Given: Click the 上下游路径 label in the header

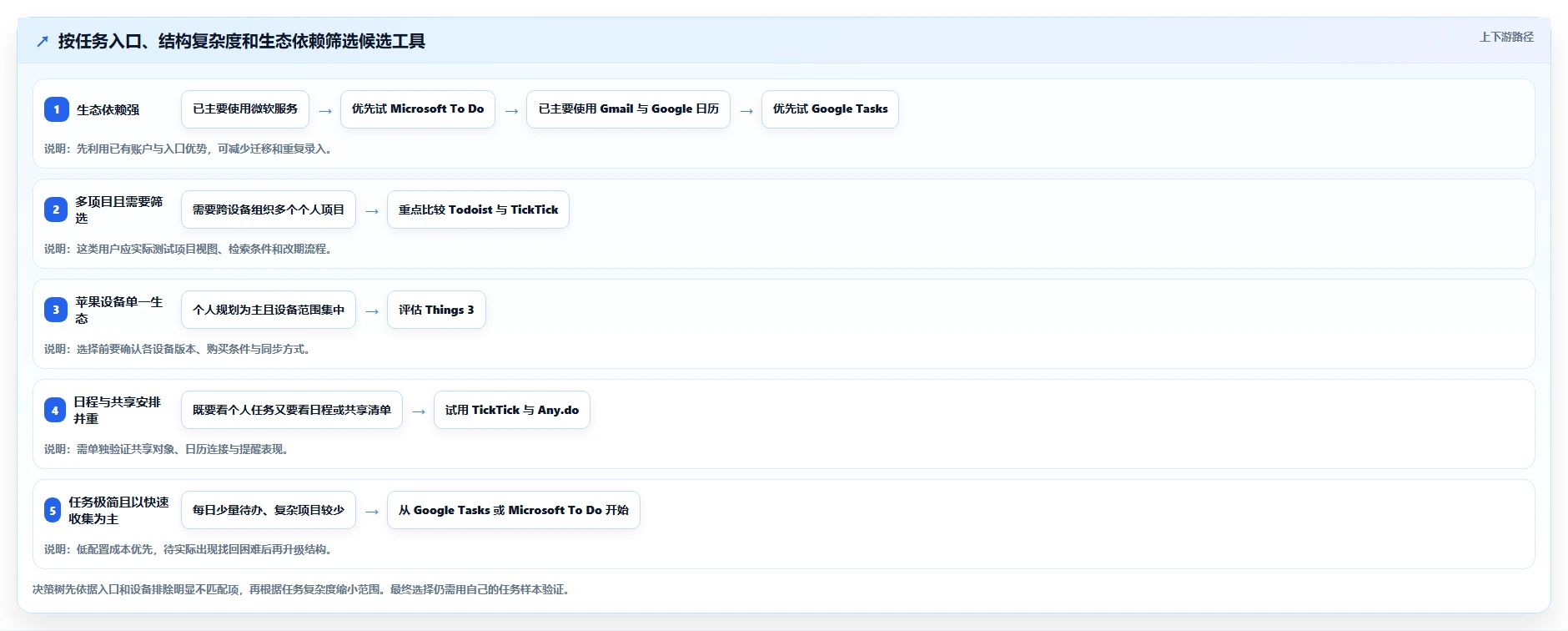Looking at the screenshot, I should 1506,37.
